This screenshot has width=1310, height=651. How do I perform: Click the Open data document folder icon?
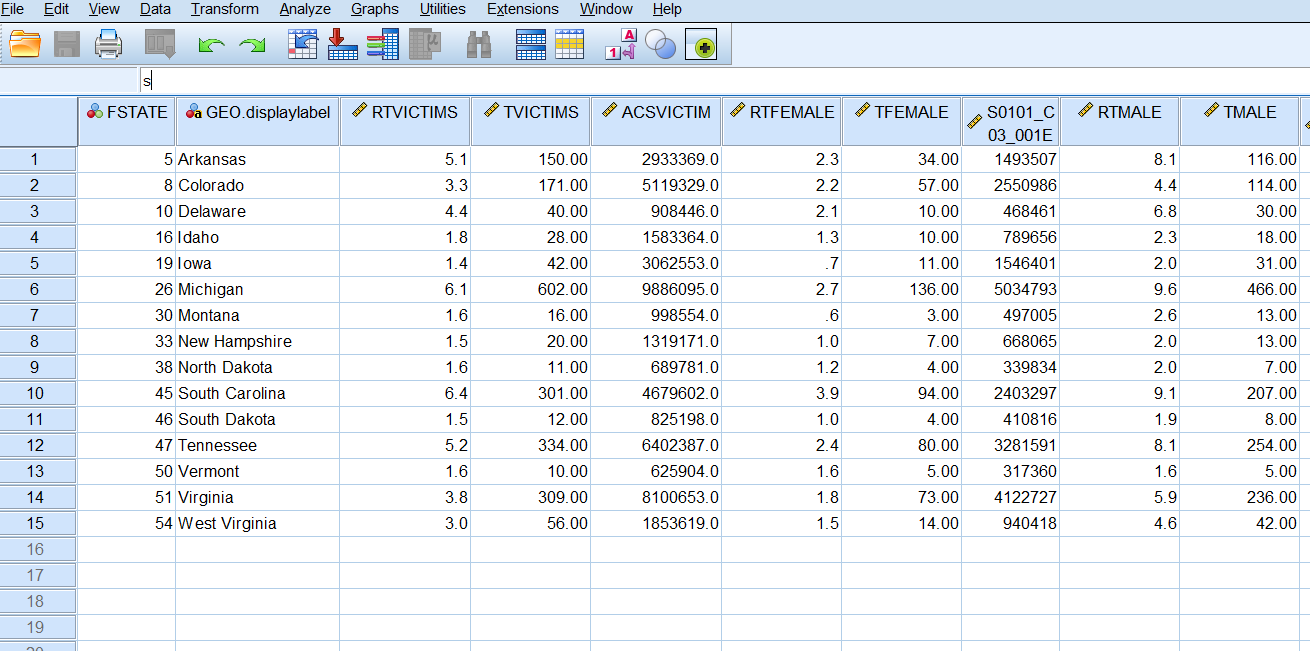coord(25,44)
